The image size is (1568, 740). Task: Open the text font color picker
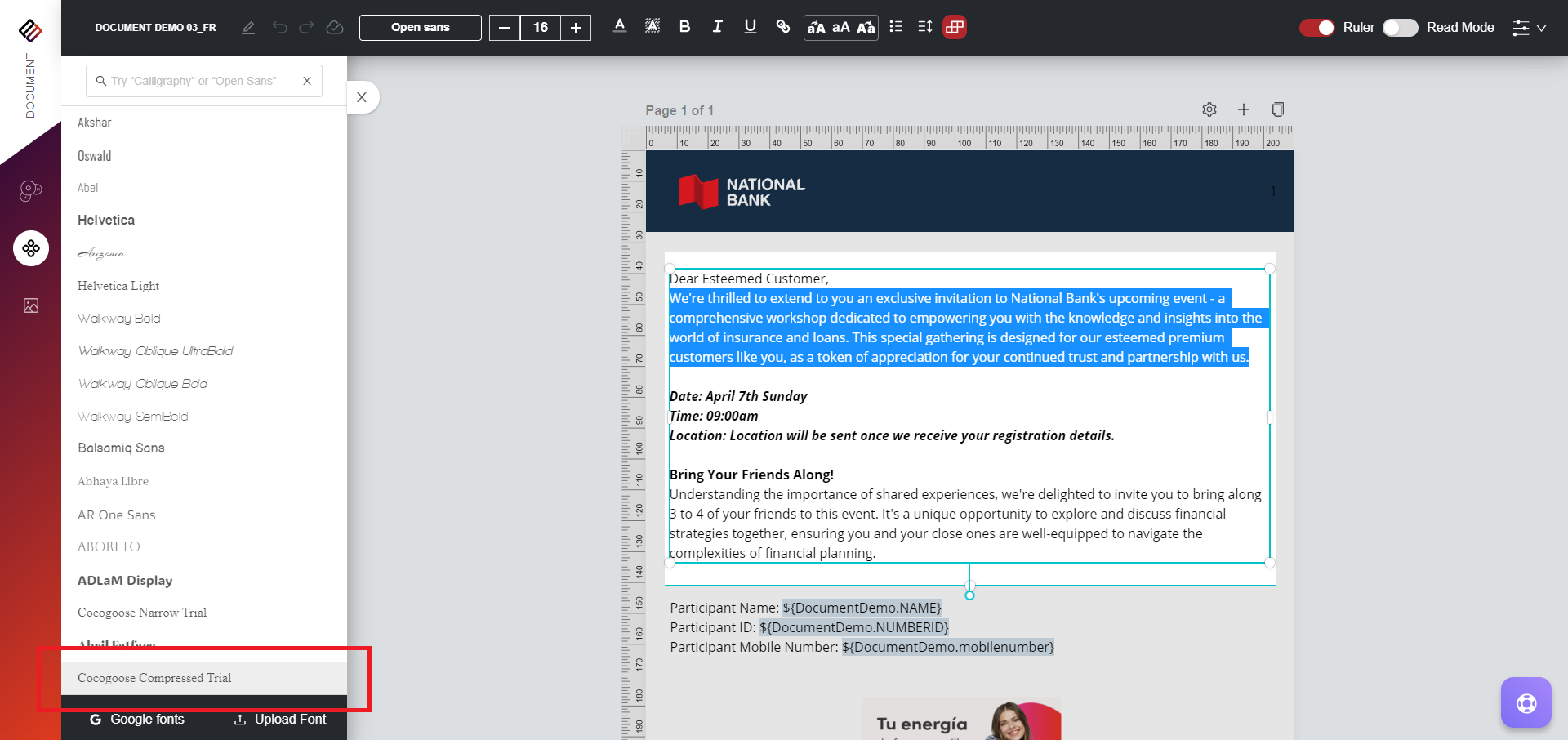pos(620,27)
